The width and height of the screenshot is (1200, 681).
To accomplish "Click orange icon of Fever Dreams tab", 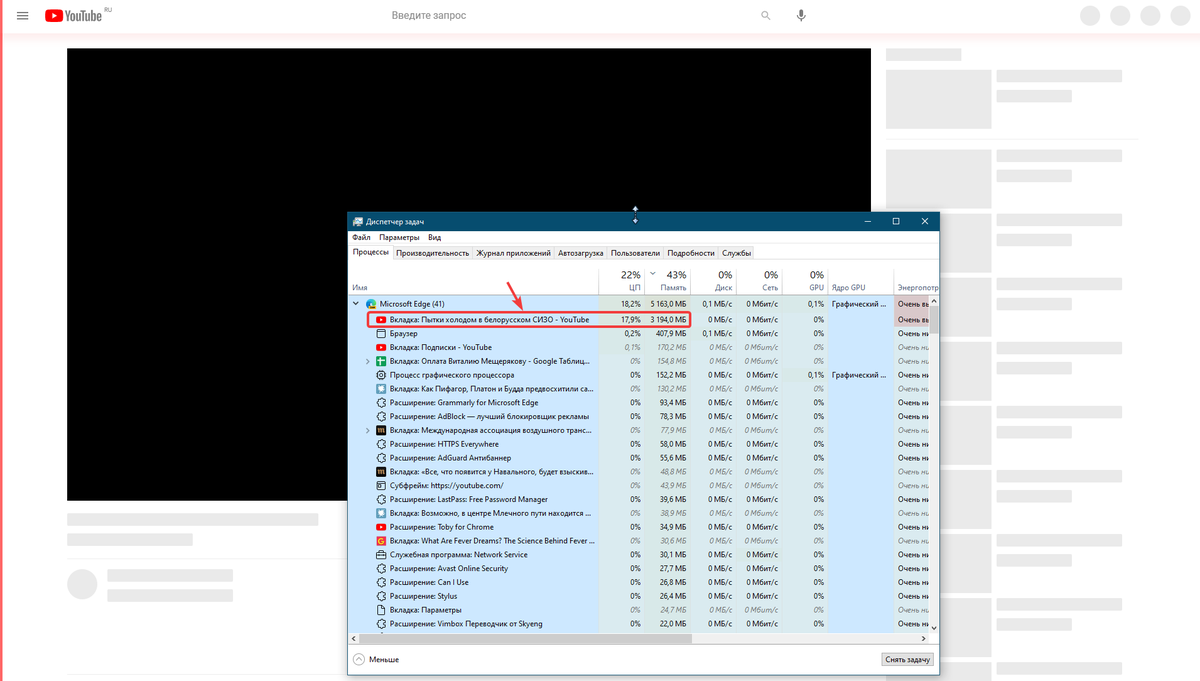I will pyautogui.click(x=381, y=541).
